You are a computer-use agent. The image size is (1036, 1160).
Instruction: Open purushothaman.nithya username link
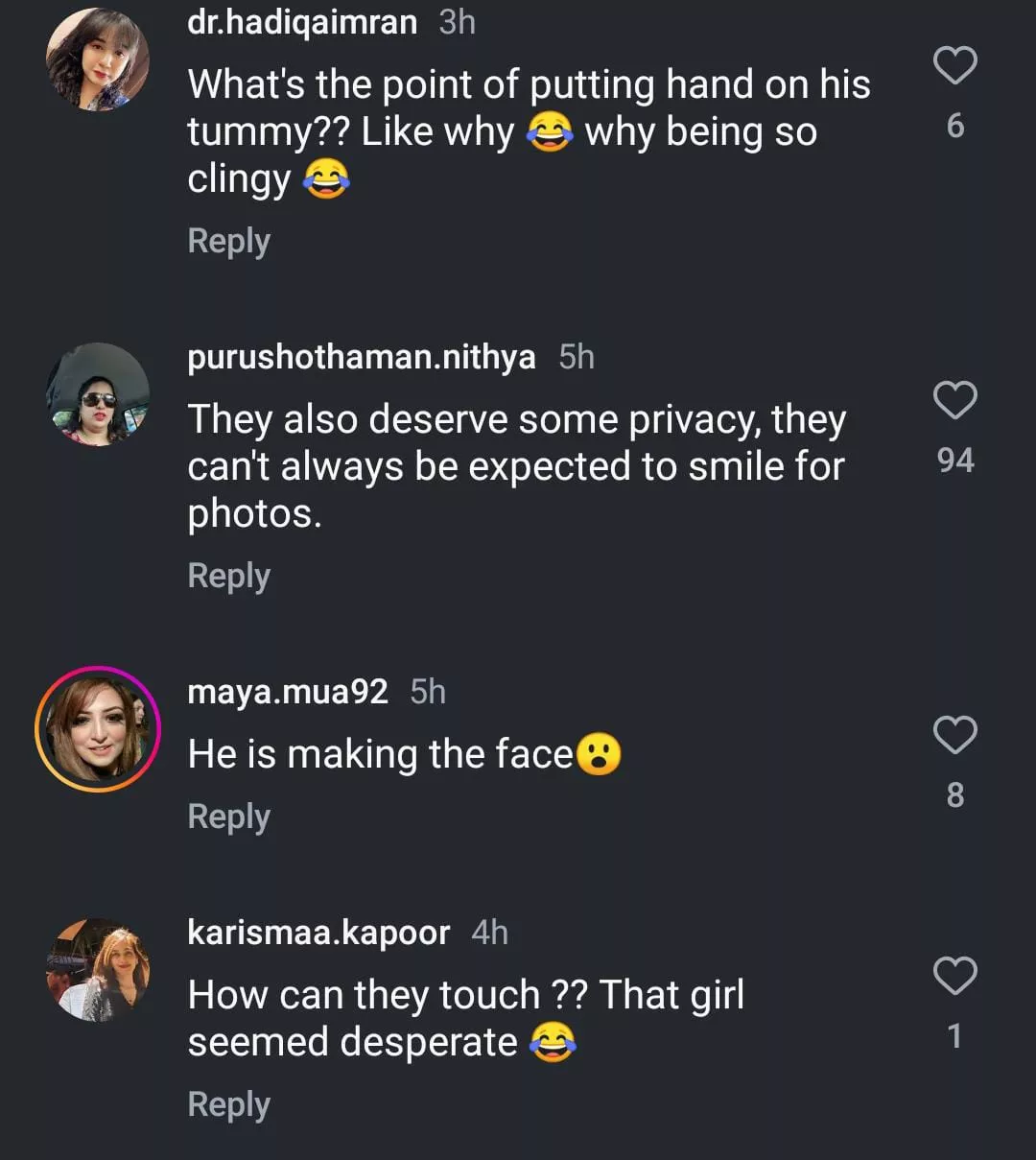[x=362, y=357]
